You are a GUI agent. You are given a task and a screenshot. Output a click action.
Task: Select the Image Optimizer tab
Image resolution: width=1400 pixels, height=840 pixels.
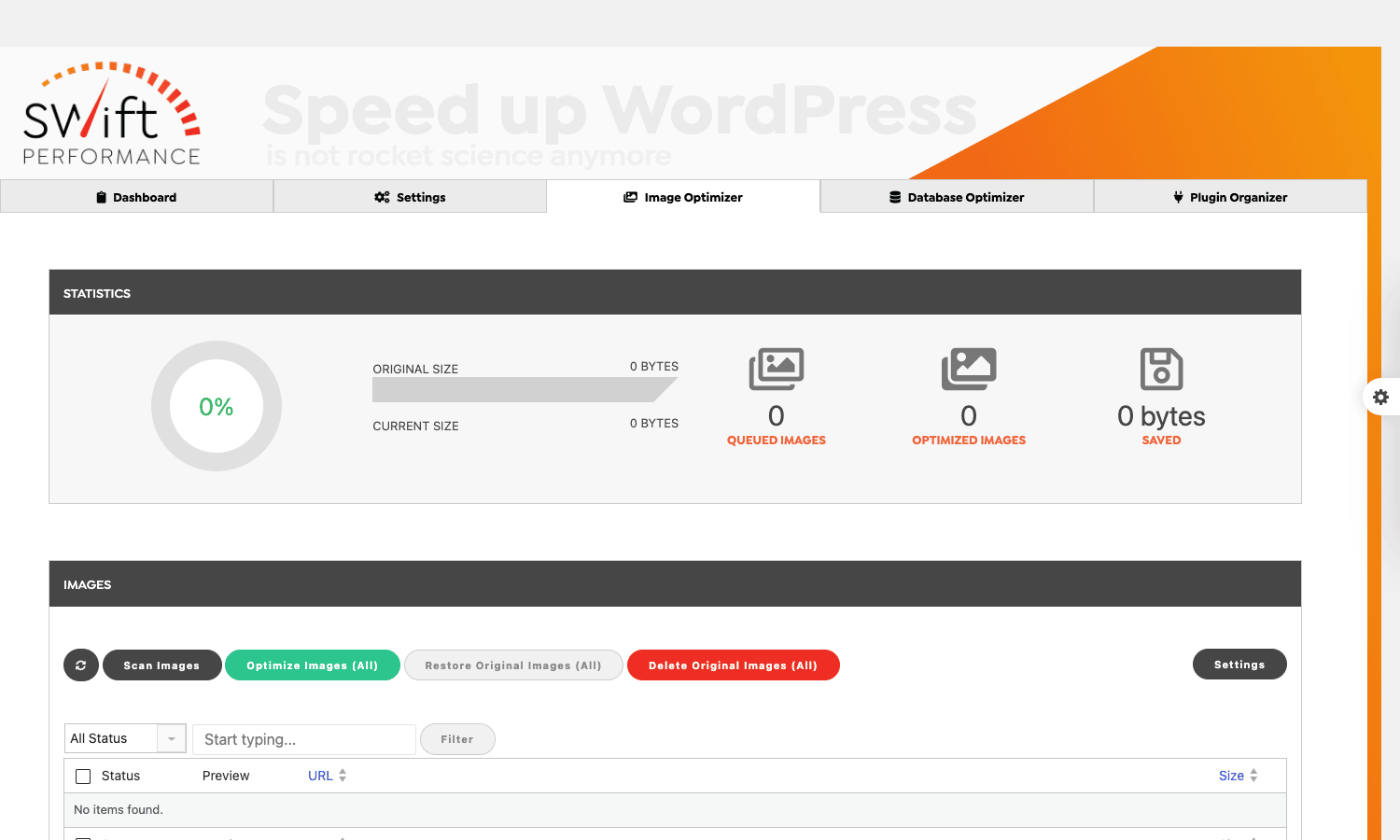[683, 197]
